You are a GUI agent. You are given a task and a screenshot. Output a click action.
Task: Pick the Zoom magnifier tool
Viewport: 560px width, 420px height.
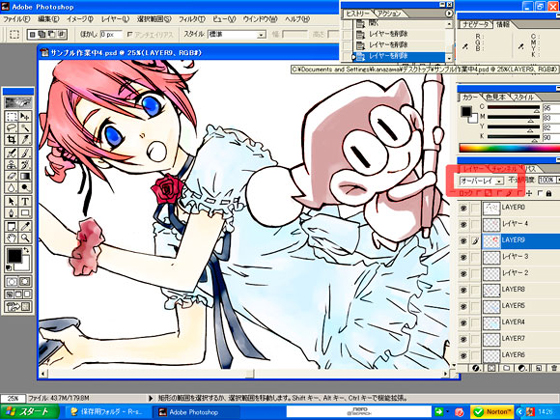[x=25, y=238]
